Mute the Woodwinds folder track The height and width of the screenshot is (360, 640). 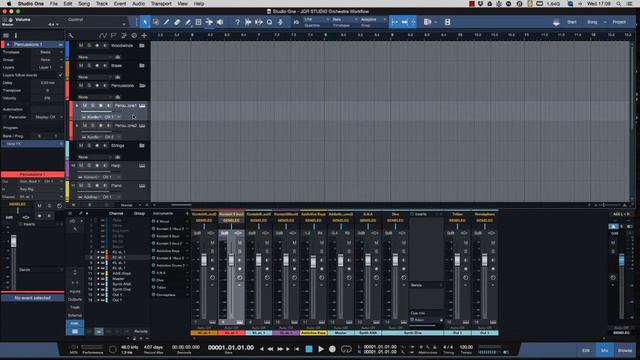[81, 46]
